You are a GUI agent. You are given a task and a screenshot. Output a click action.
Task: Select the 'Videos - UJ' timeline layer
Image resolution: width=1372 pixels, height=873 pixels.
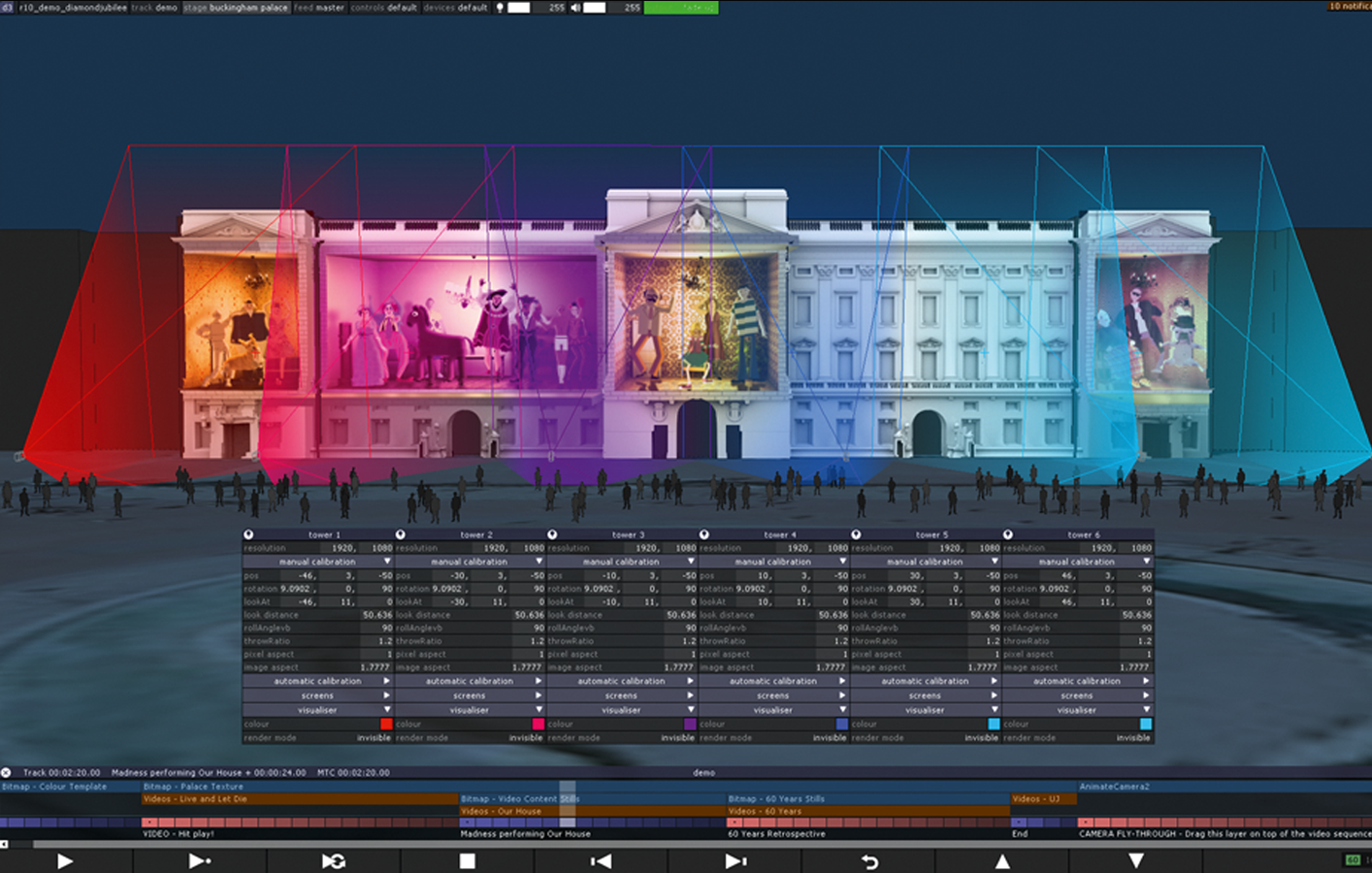[1043, 799]
